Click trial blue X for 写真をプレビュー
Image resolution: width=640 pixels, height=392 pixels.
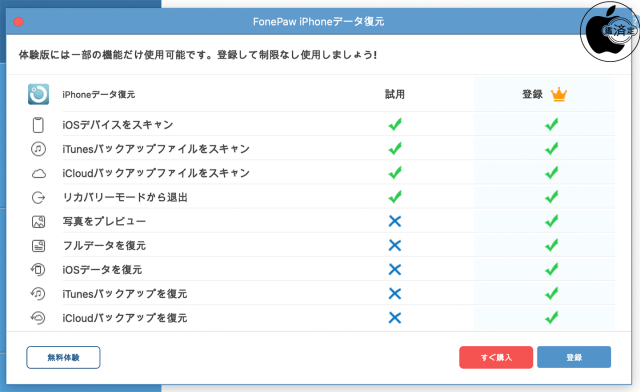(x=395, y=221)
